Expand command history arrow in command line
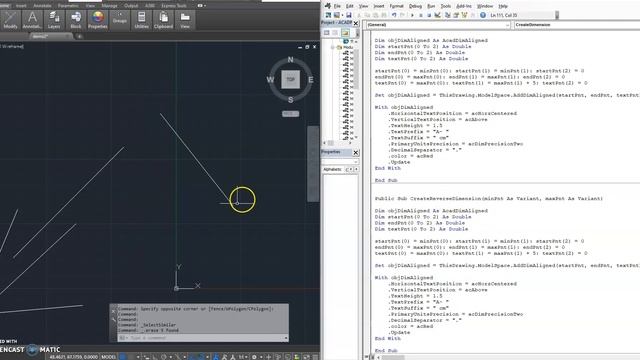 (x=286, y=338)
